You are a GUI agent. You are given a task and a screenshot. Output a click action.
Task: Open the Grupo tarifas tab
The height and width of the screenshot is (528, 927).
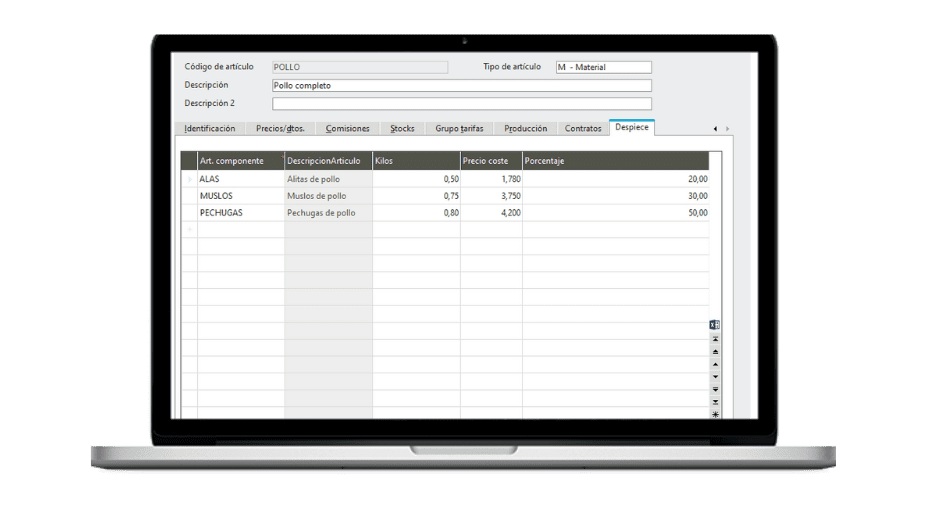click(459, 128)
